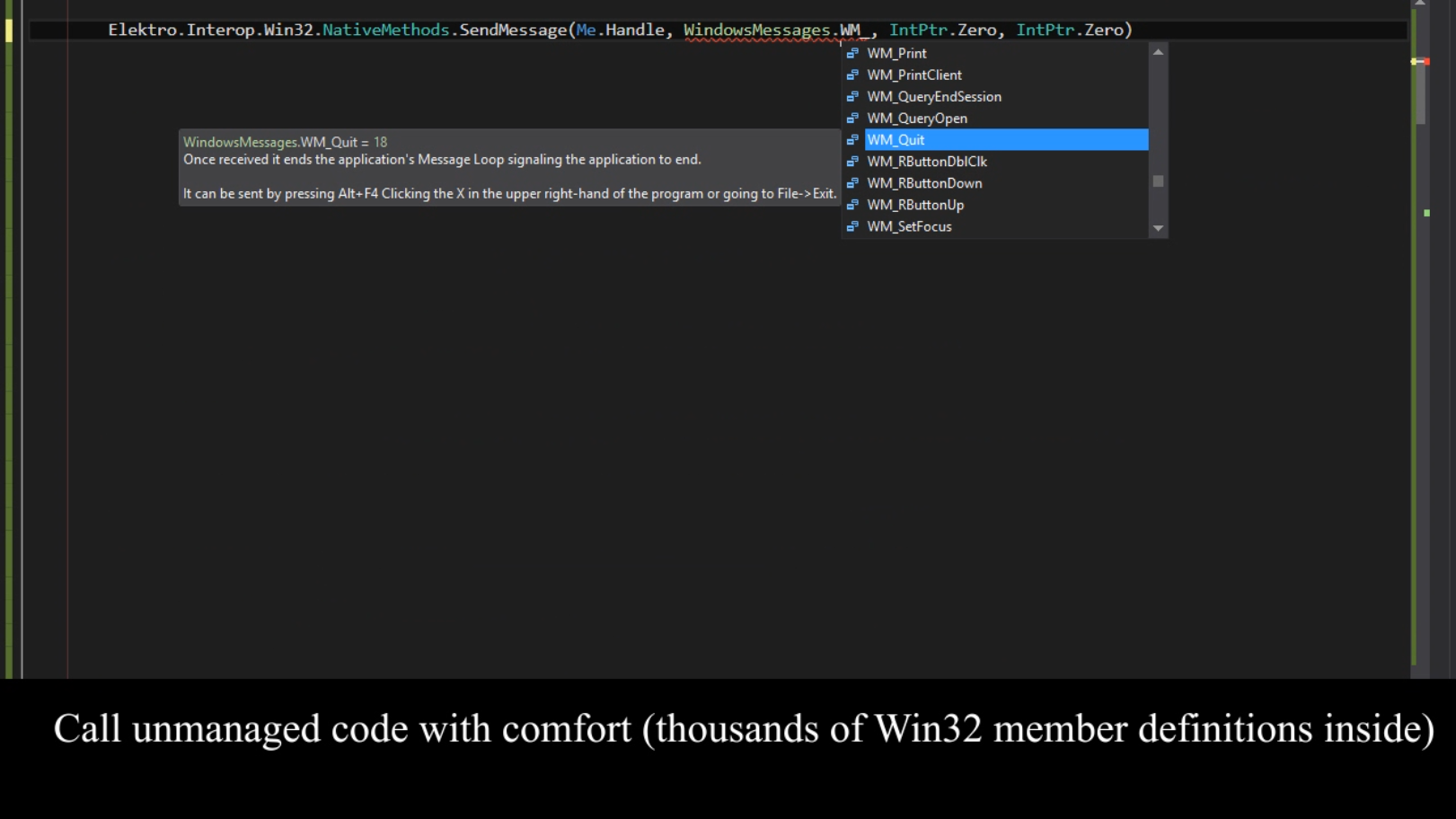
Task: Select WM_PrintClient from the completion list
Action: tap(913, 75)
